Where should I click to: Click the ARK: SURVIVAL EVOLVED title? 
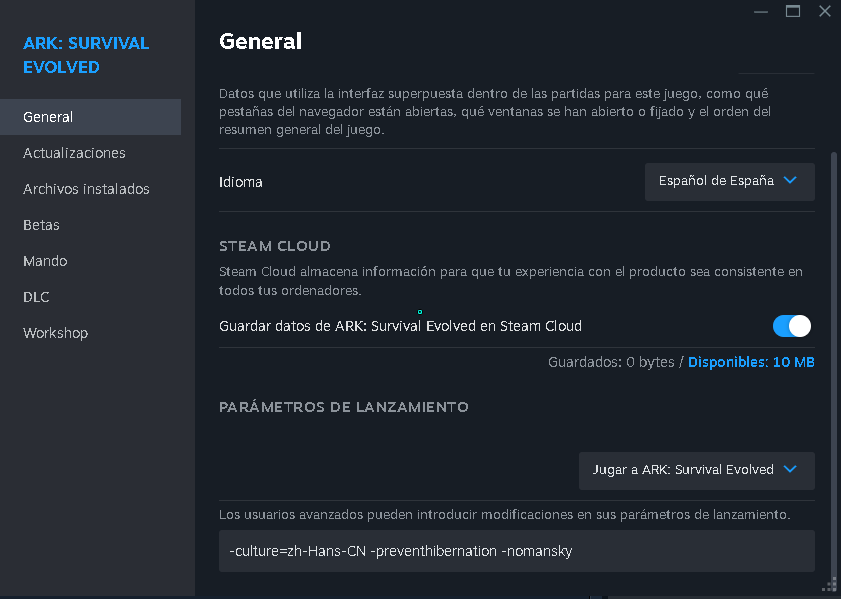86,55
